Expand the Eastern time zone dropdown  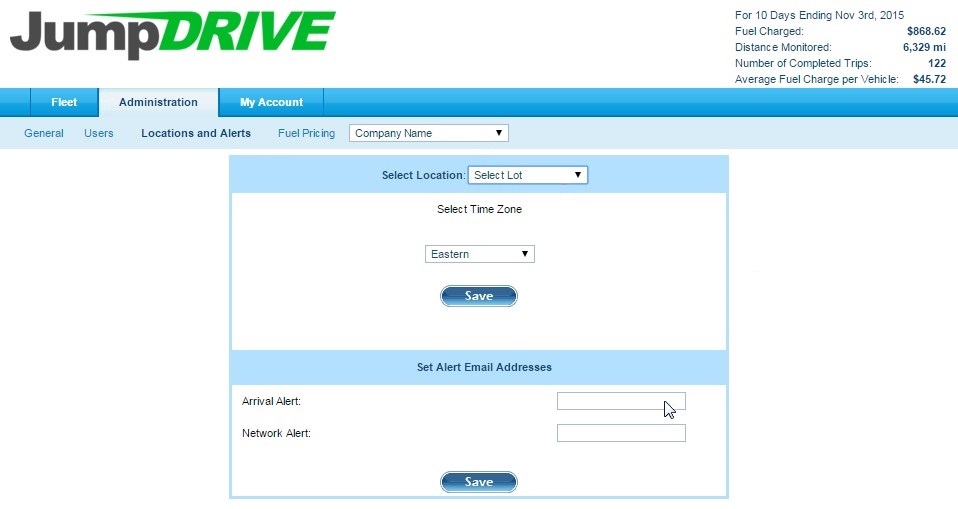480,254
